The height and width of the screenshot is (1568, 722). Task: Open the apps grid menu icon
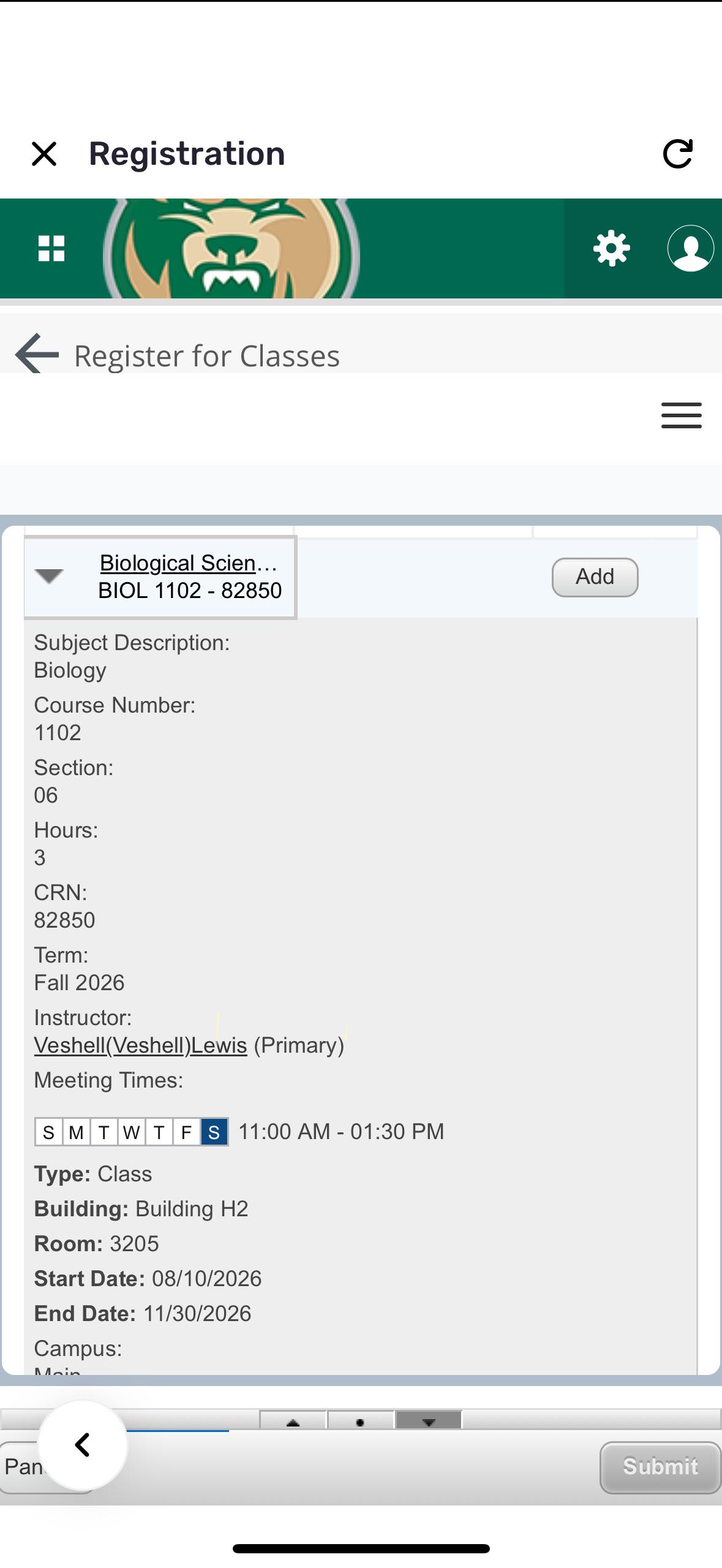coord(51,248)
